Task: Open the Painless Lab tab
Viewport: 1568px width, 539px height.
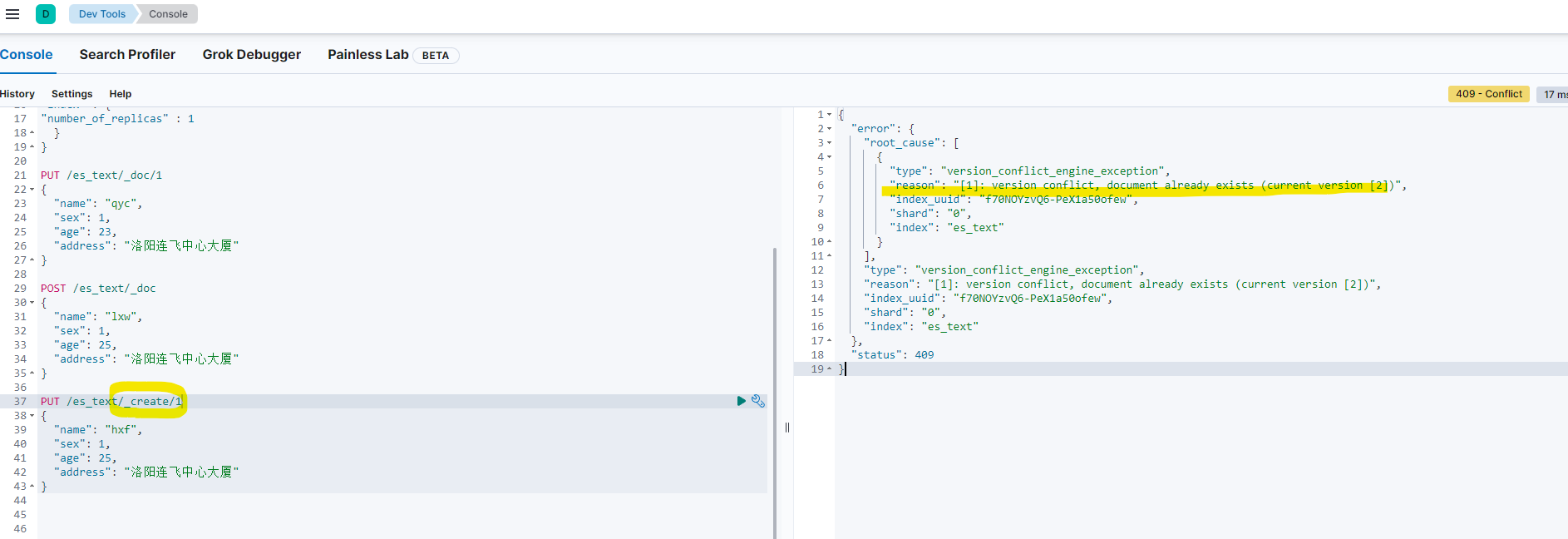Action: [x=368, y=55]
